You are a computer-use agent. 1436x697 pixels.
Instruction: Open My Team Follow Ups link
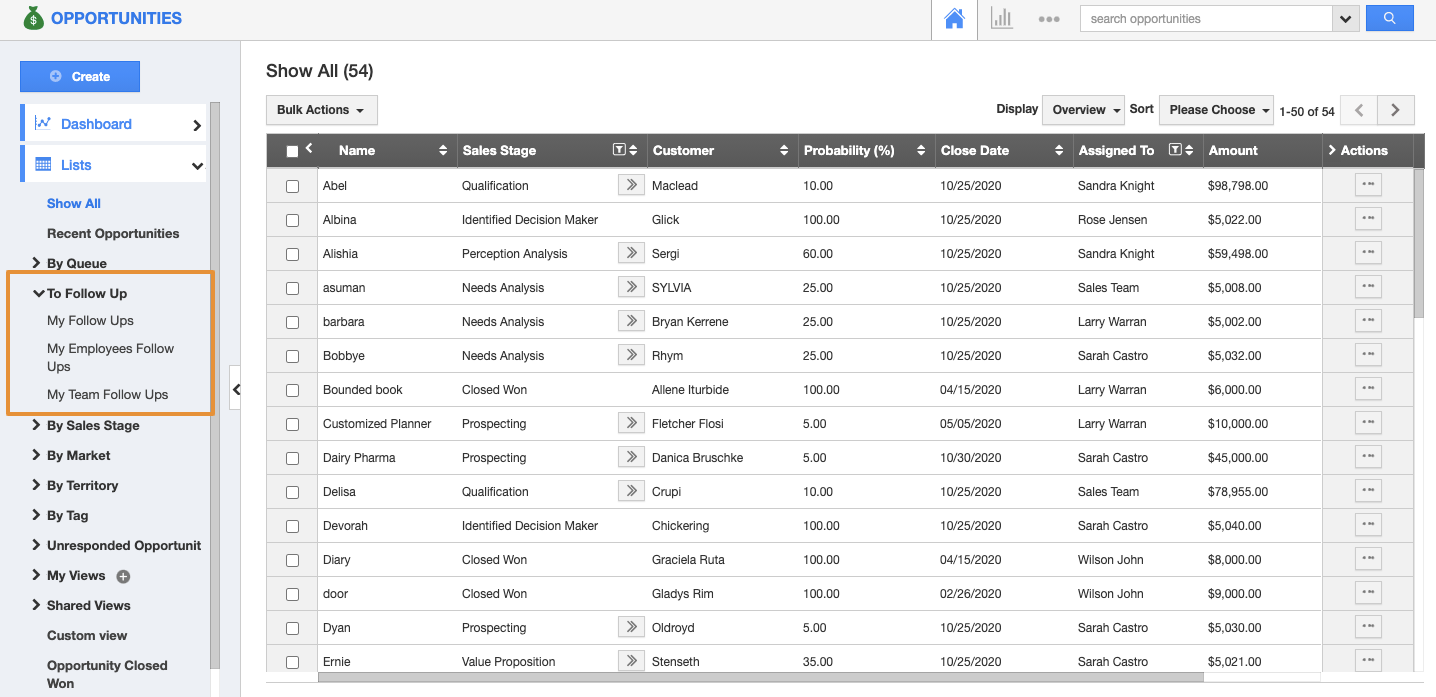point(107,394)
